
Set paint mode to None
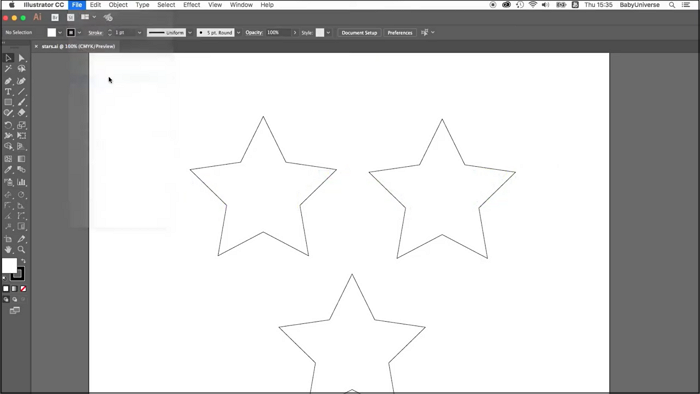pyautogui.click(x=23, y=289)
